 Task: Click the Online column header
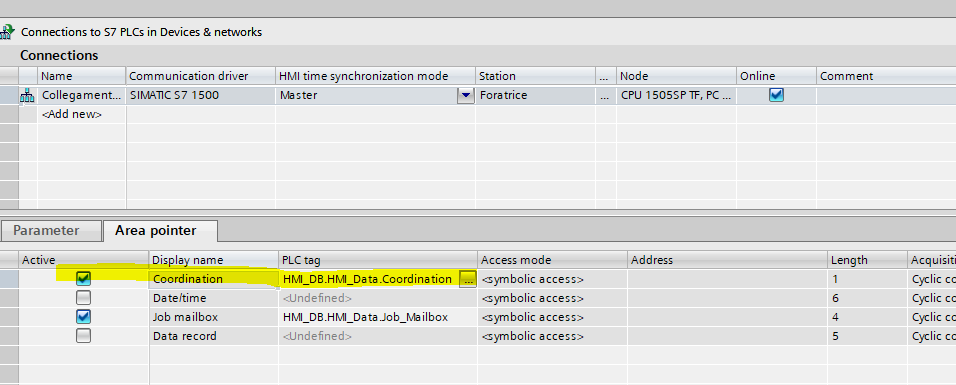[776, 76]
